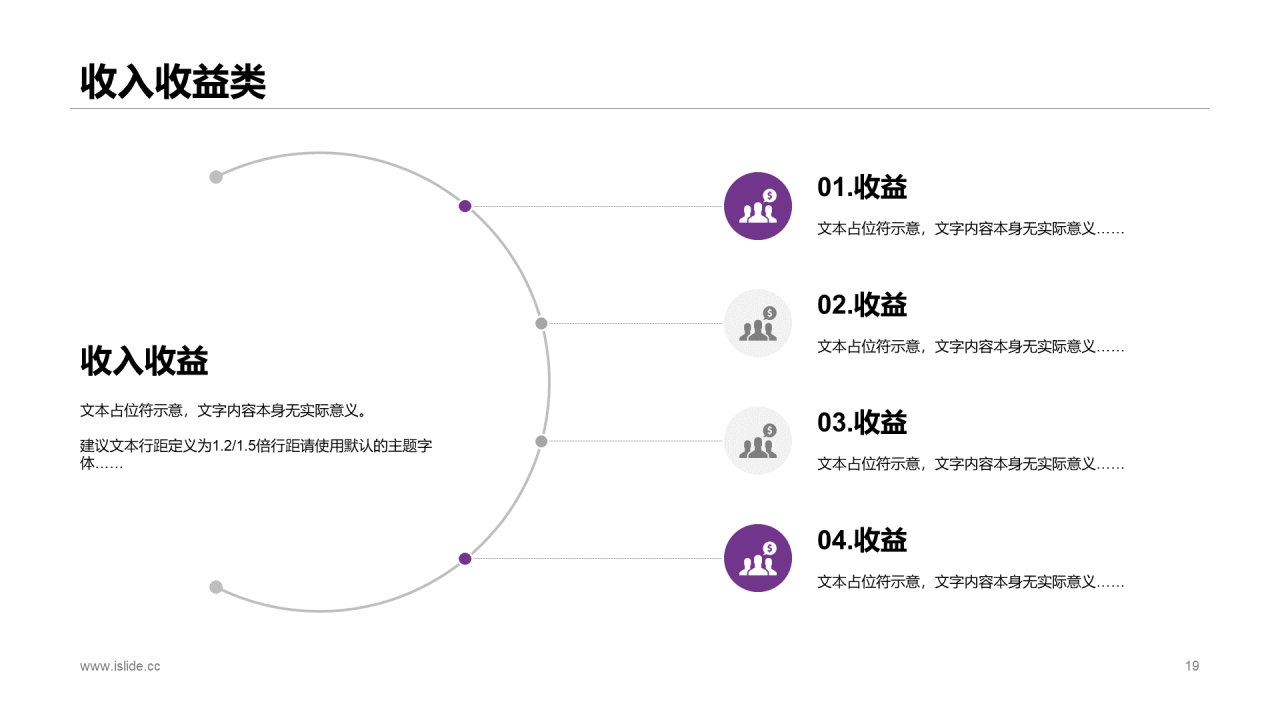This screenshot has height=720, width=1280.
Task: Select the heading 04.收益
Action: [862, 540]
